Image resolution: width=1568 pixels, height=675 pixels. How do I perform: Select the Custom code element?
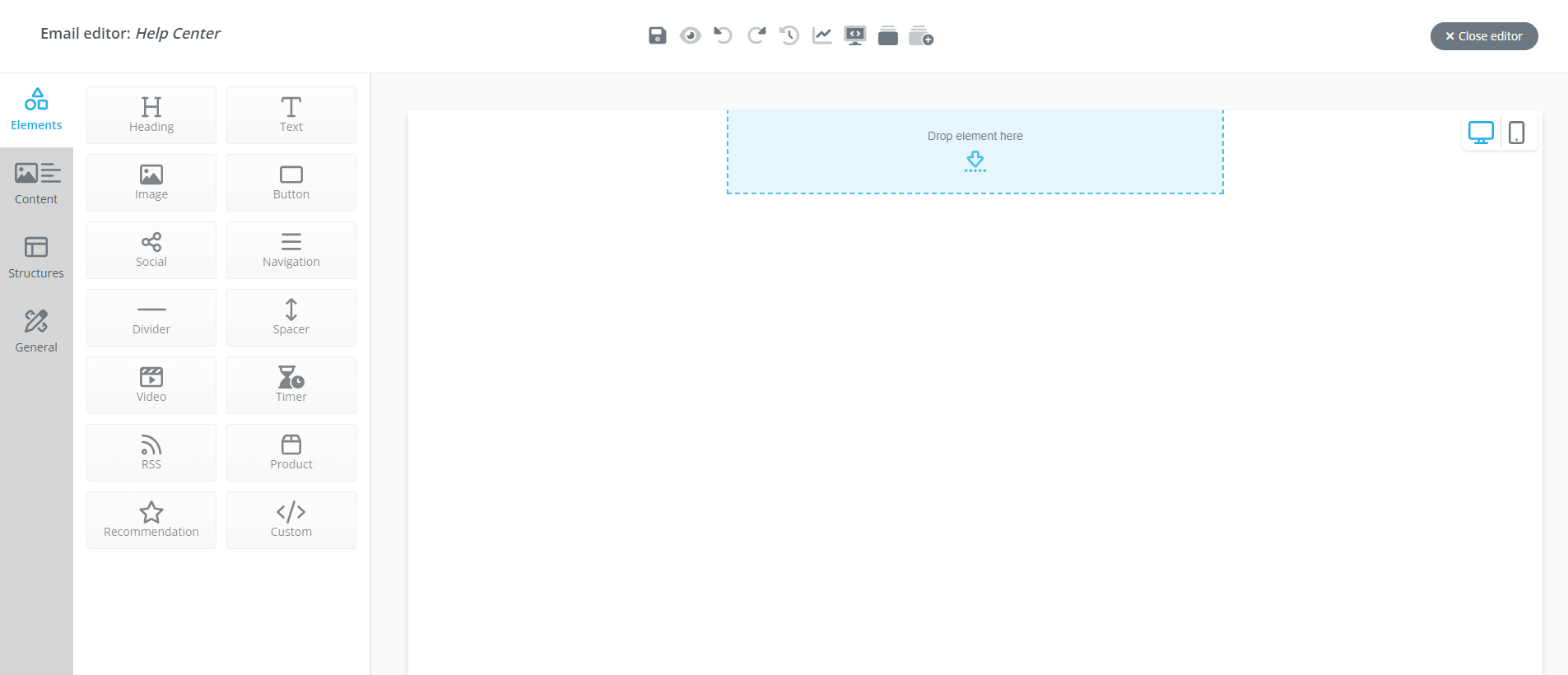pyautogui.click(x=291, y=520)
